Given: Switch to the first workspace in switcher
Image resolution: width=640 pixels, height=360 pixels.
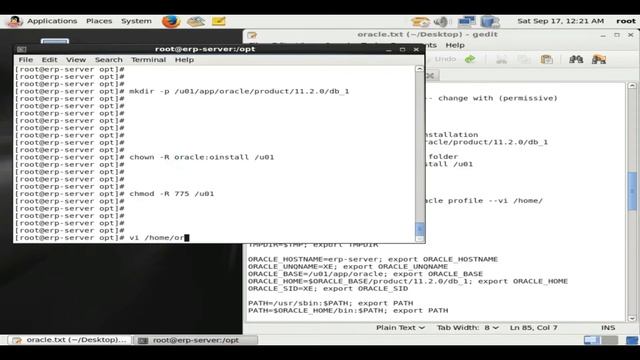Looking at the screenshot, I should pyautogui.click(x=591, y=340).
